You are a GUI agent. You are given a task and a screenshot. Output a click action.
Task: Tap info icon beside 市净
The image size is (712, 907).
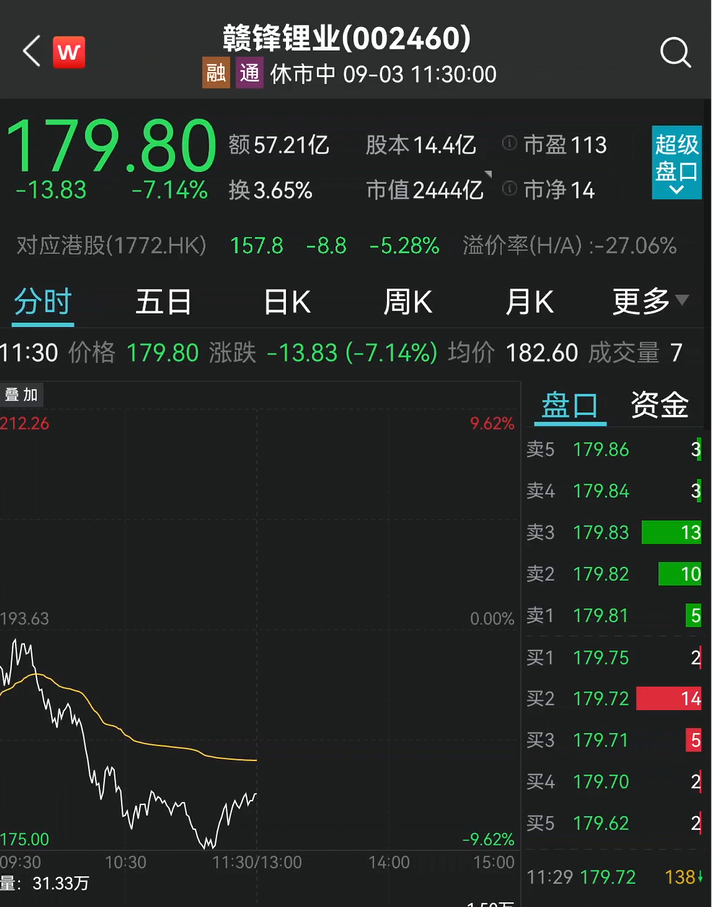pos(510,189)
